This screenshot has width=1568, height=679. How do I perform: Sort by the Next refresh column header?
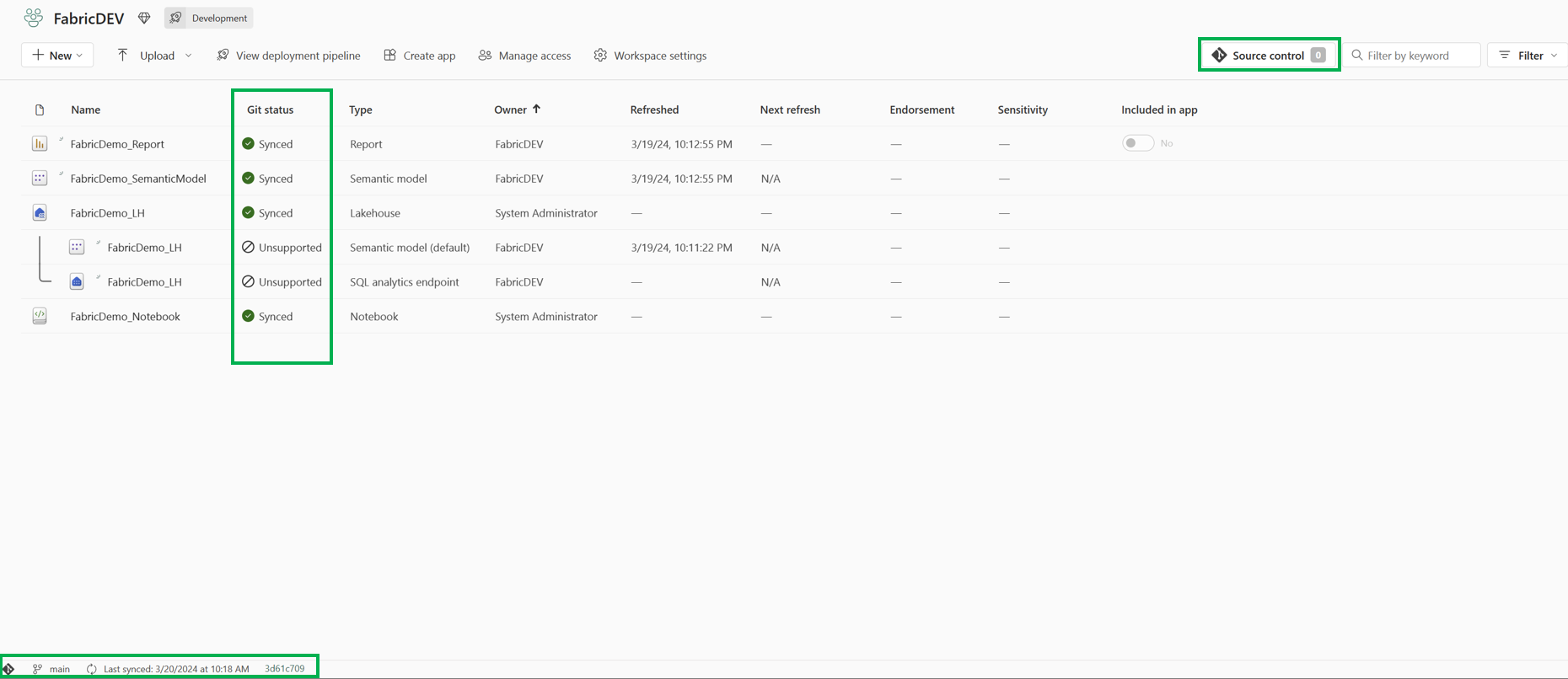[790, 110]
